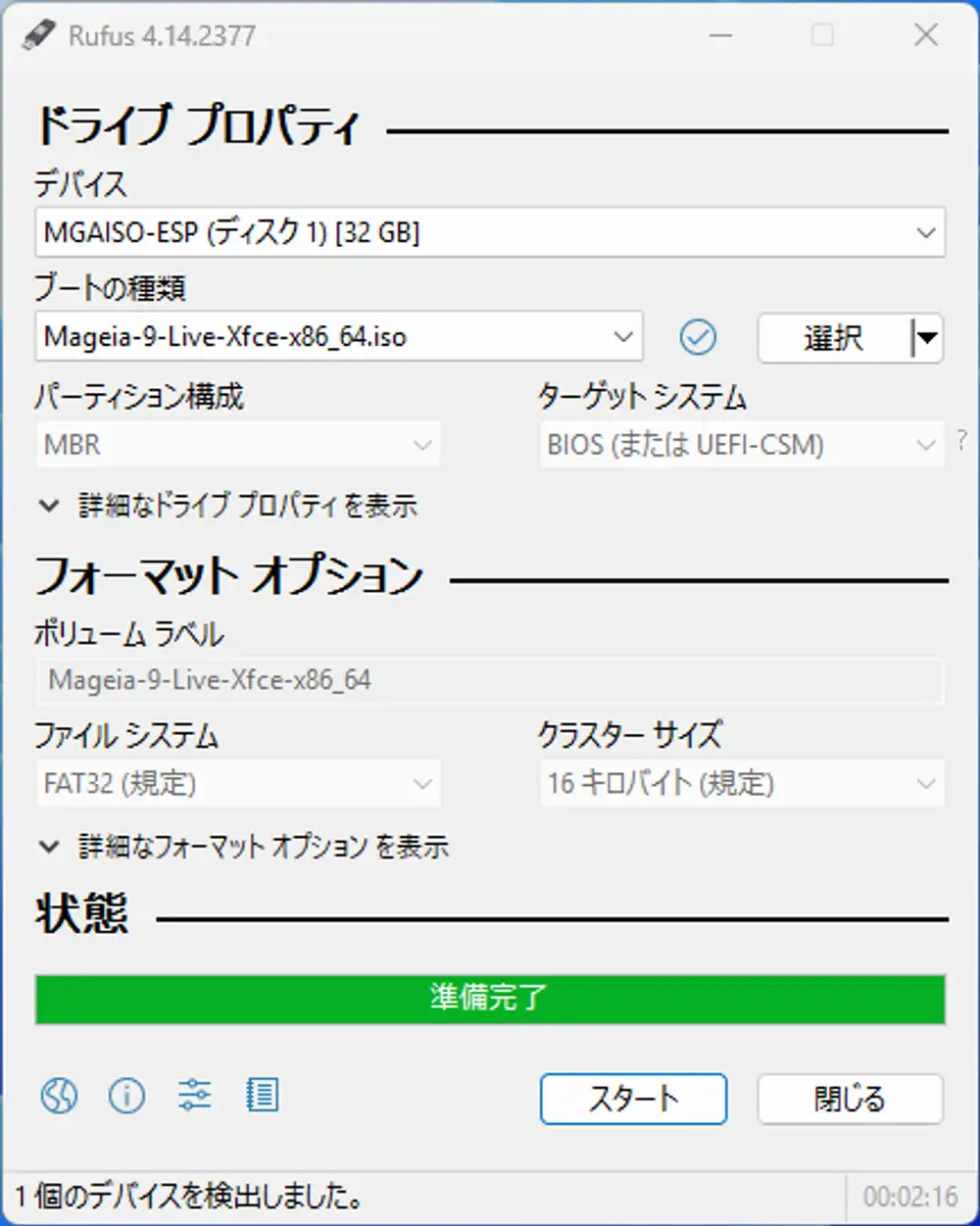Click the 選択 button
Screen dimensions: 980x1226
pyautogui.click(x=834, y=338)
